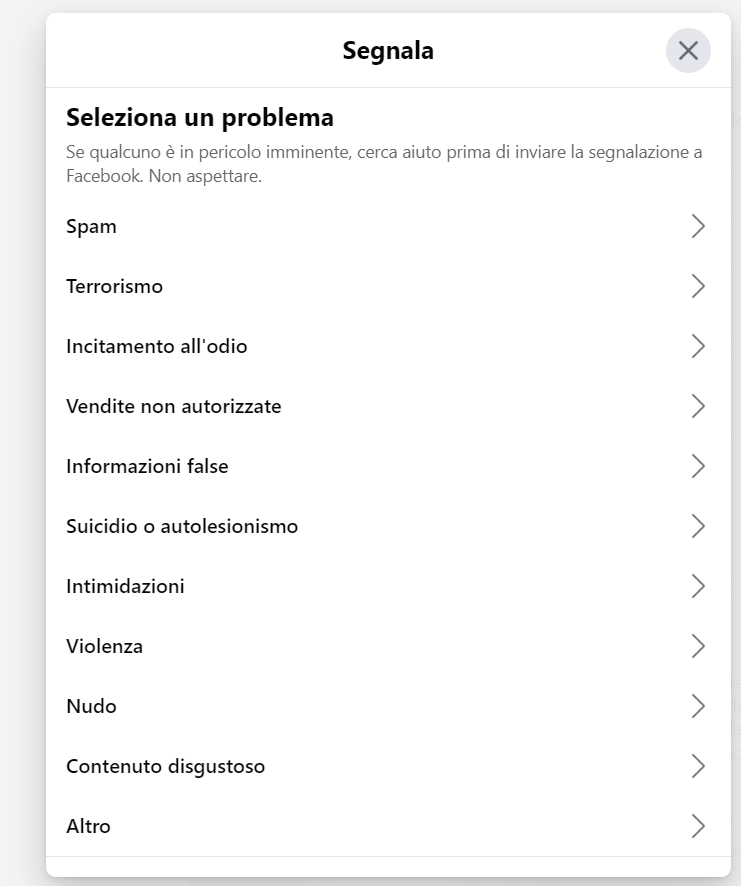Expand the arrow next to Altro
The image size is (741, 886).
pyautogui.click(x=697, y=826)
